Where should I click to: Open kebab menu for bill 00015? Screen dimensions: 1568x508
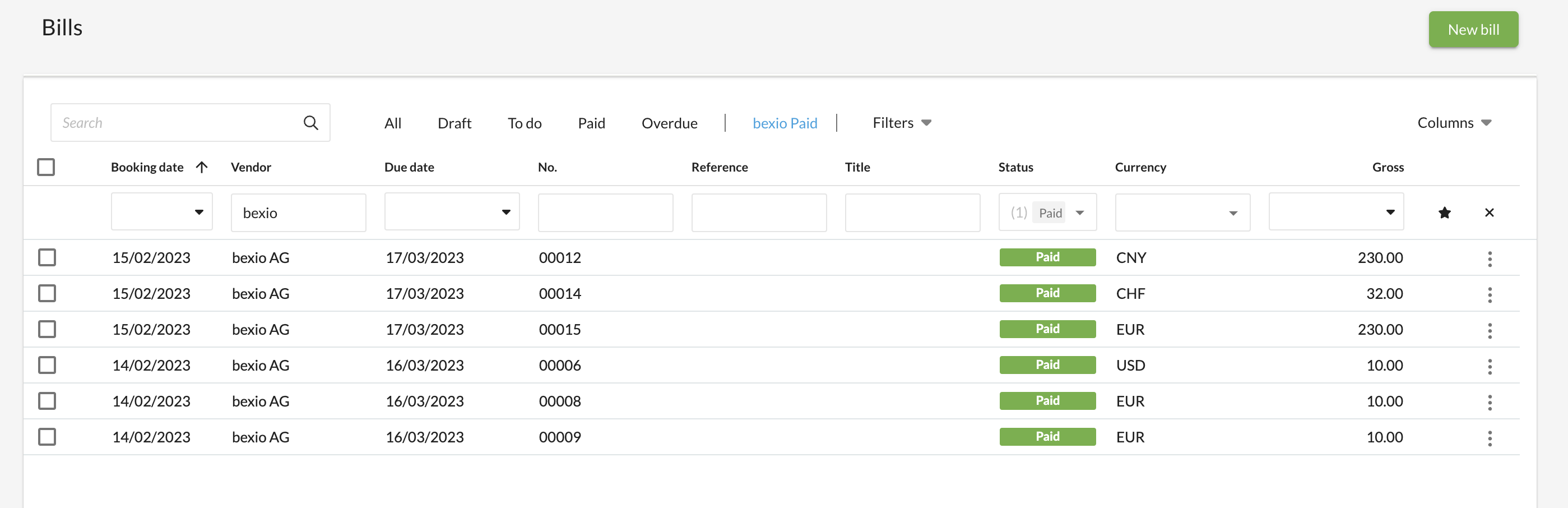[1490, 330]
